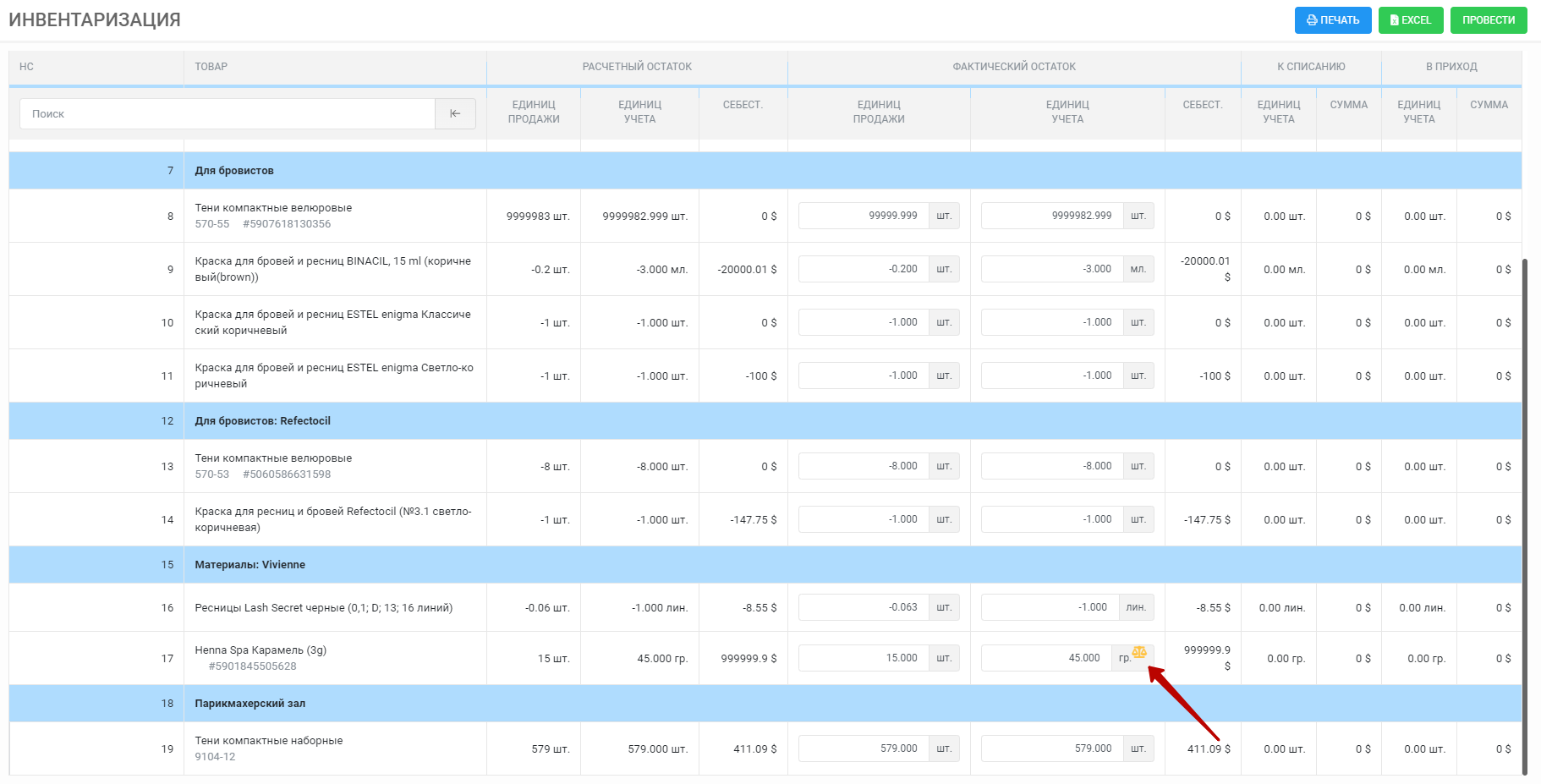
Task: Edit actual sale units 15.000 for Henna Spa
Action: point(864,658)
